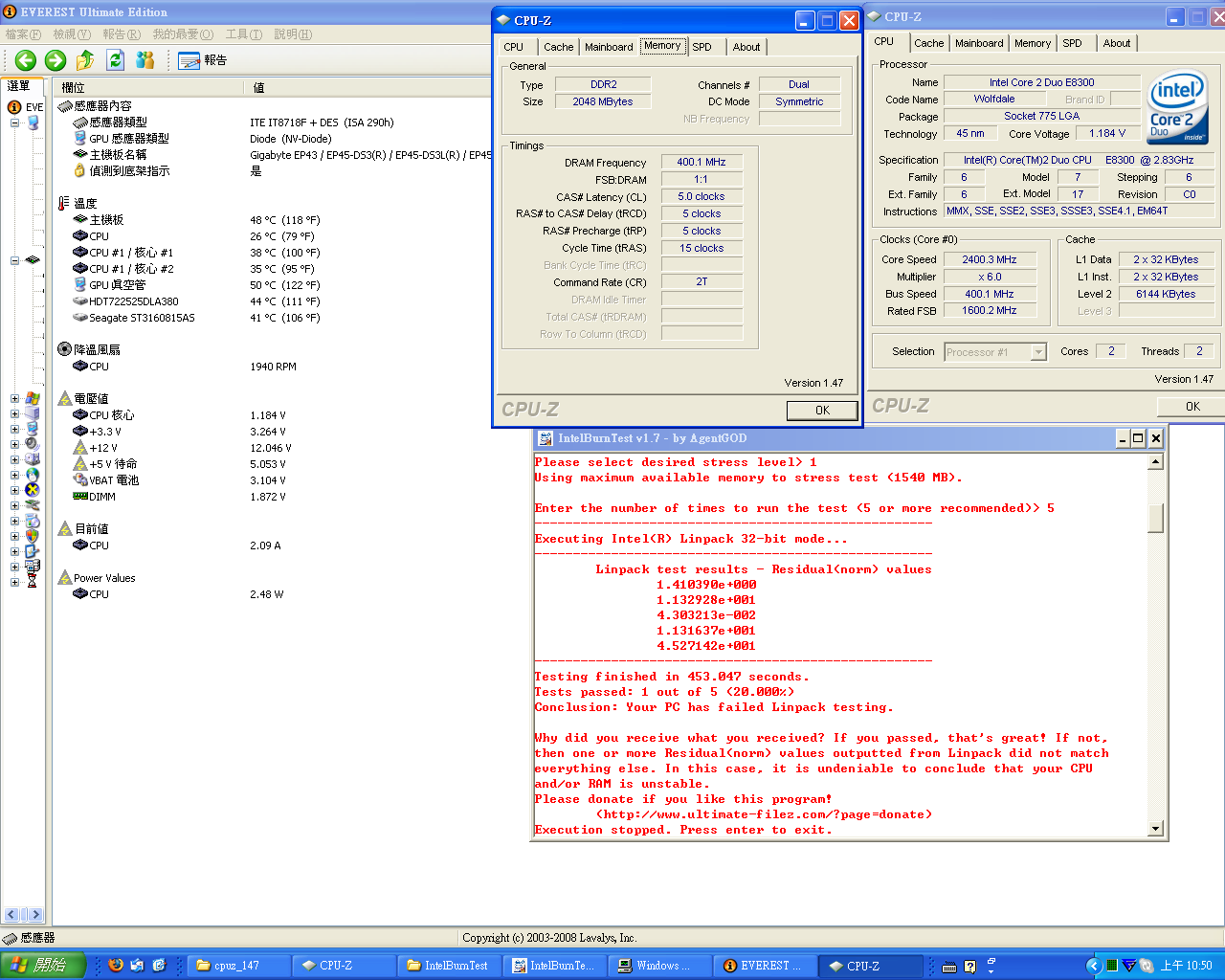Open the 開始 Start button
Screen dimensions: 1225x980
point(43,966)
